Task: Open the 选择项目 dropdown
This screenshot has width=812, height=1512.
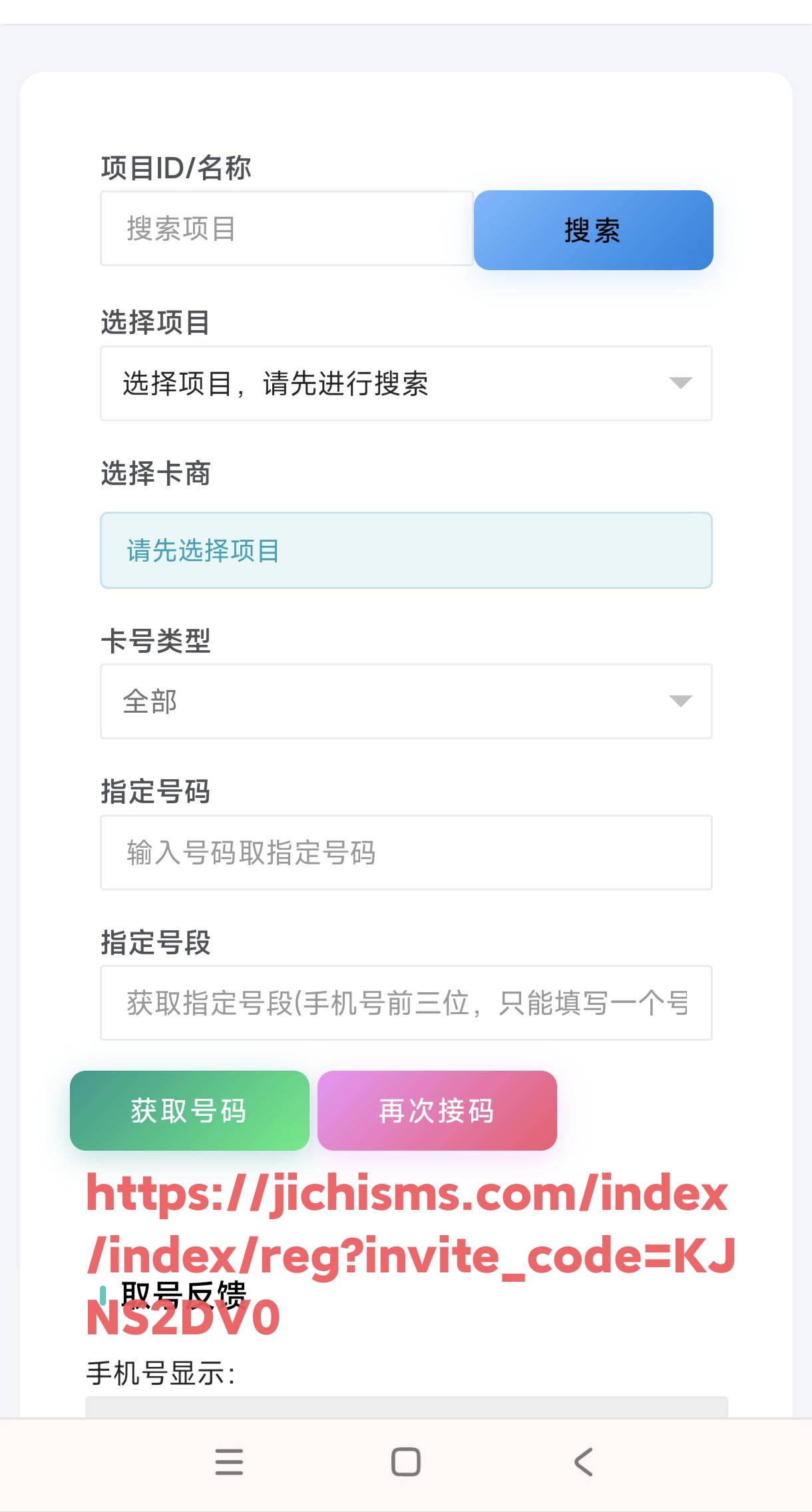Action: (406, 383)
